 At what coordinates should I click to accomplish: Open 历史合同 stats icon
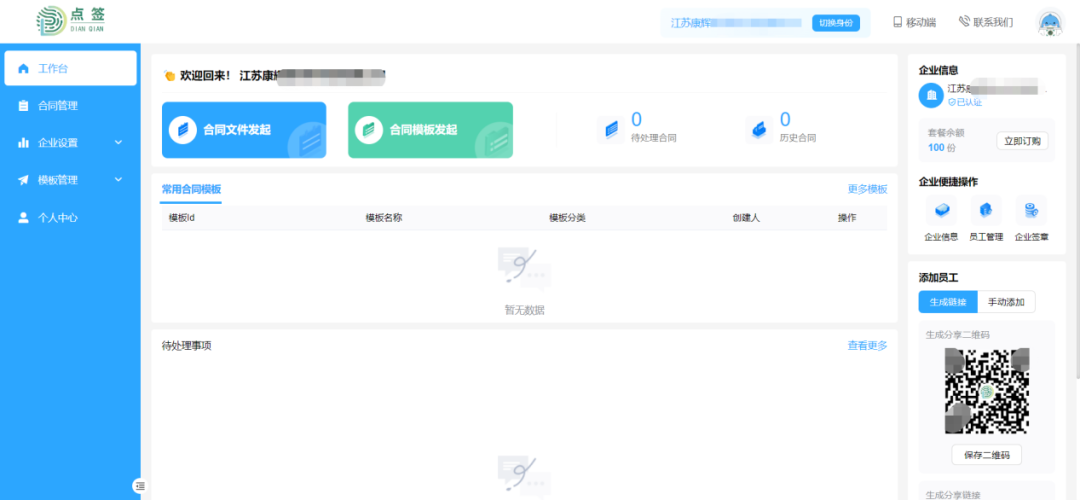pos(758,129)
